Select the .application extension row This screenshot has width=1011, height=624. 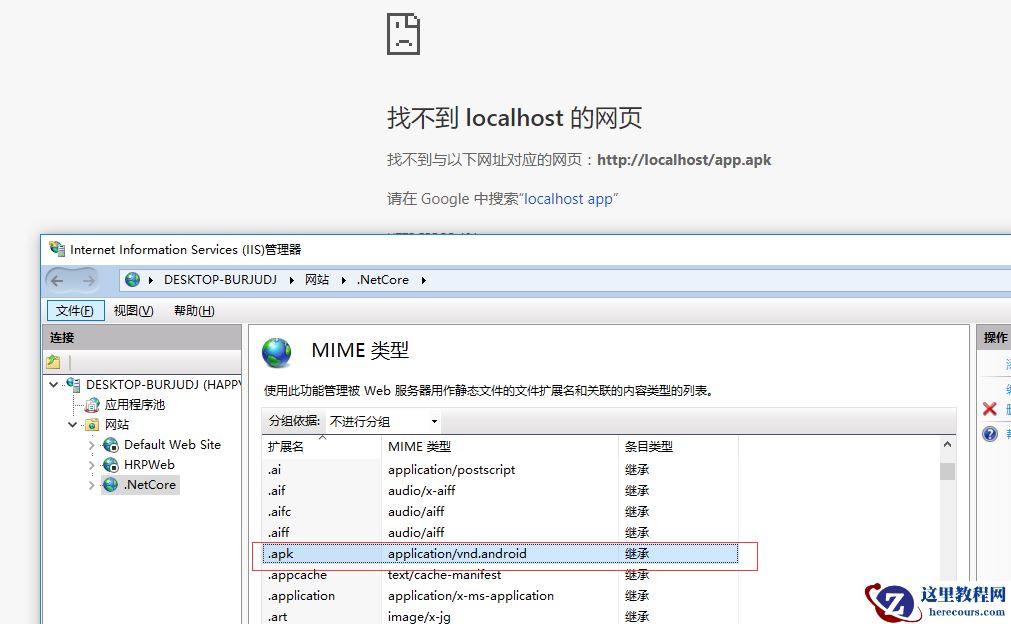[500, 596]
